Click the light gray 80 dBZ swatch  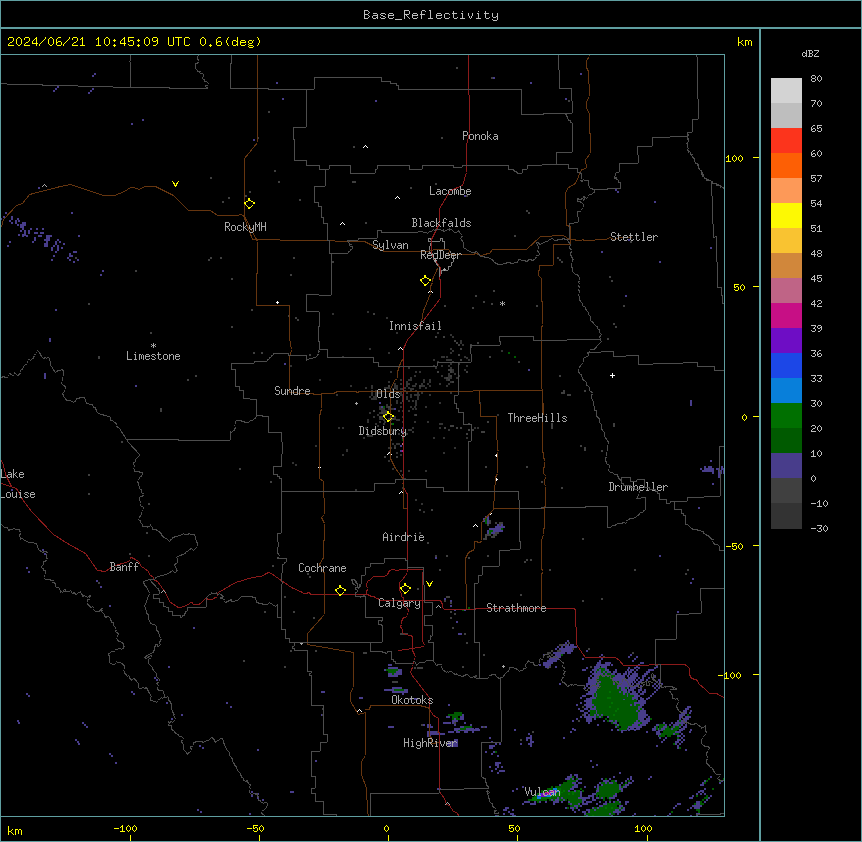pos(786,91)
